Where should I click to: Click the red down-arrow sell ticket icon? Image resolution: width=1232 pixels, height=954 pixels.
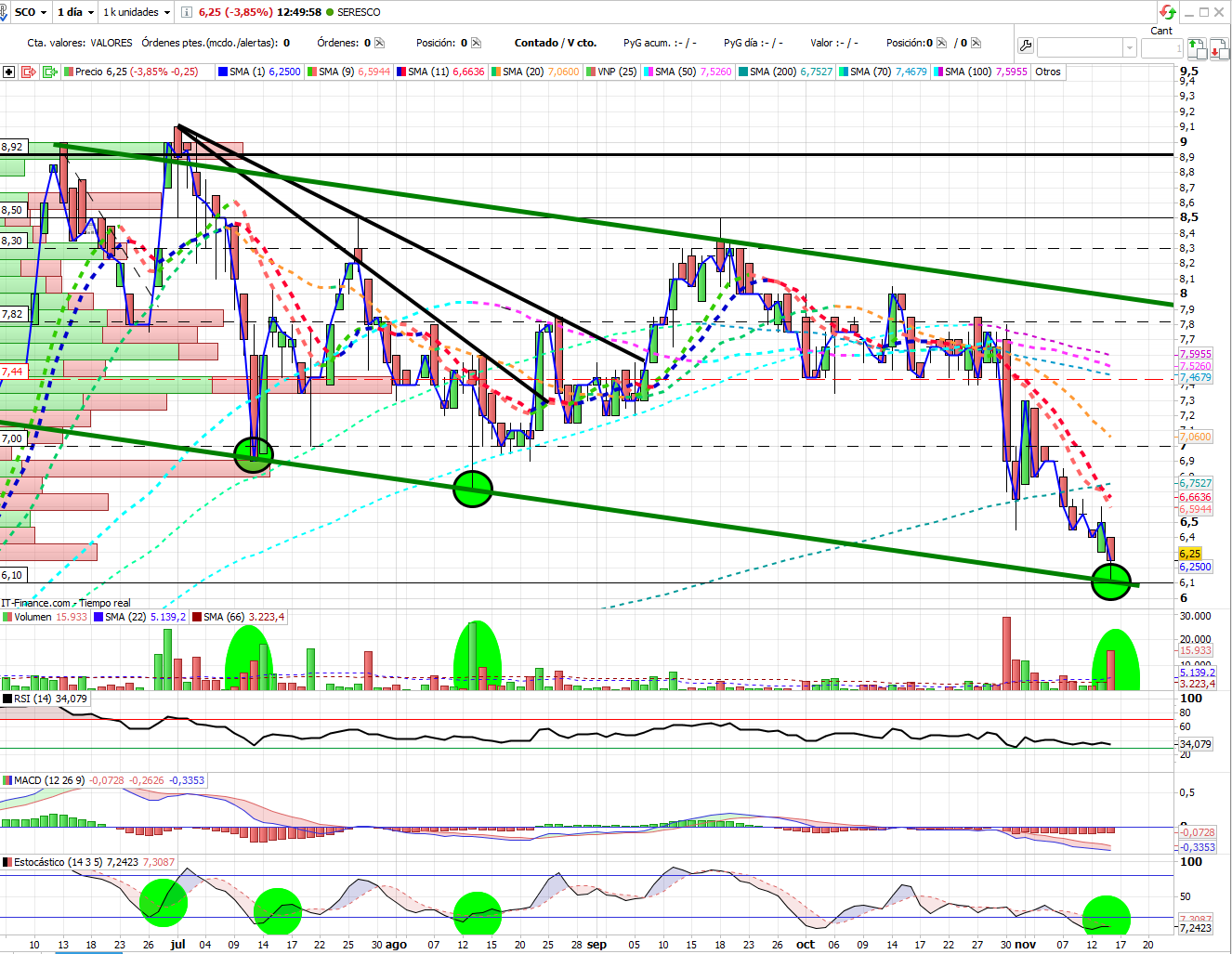point(1217,47)
